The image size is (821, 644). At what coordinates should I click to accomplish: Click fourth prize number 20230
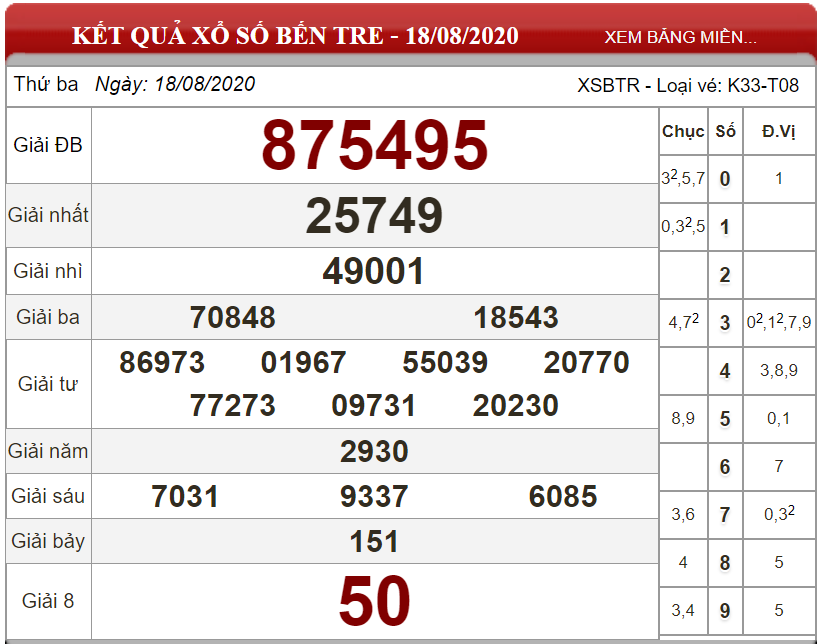coord(516,405)
